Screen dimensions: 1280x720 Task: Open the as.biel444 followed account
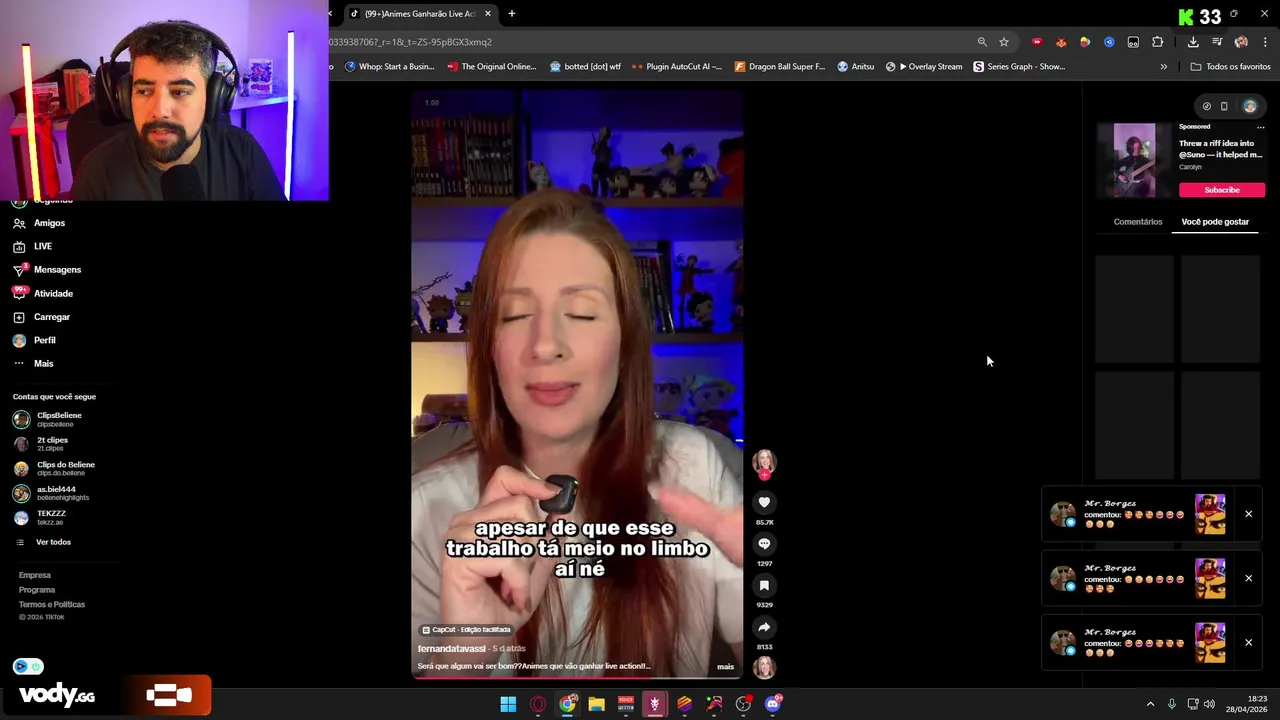(x=51, y=493)
